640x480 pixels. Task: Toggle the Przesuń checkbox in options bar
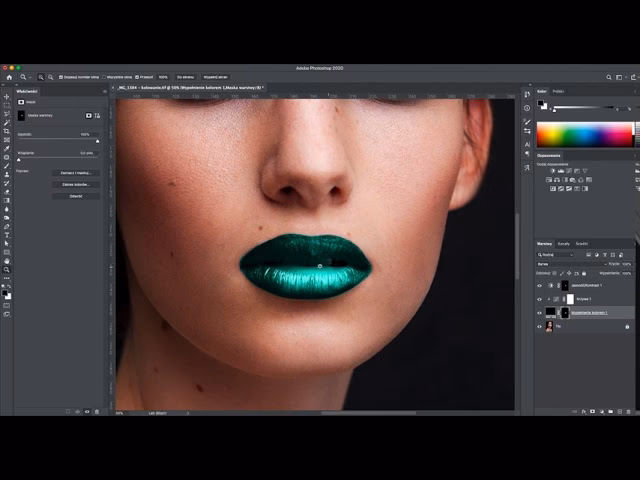pyautogui.click(x=135, y=77)
